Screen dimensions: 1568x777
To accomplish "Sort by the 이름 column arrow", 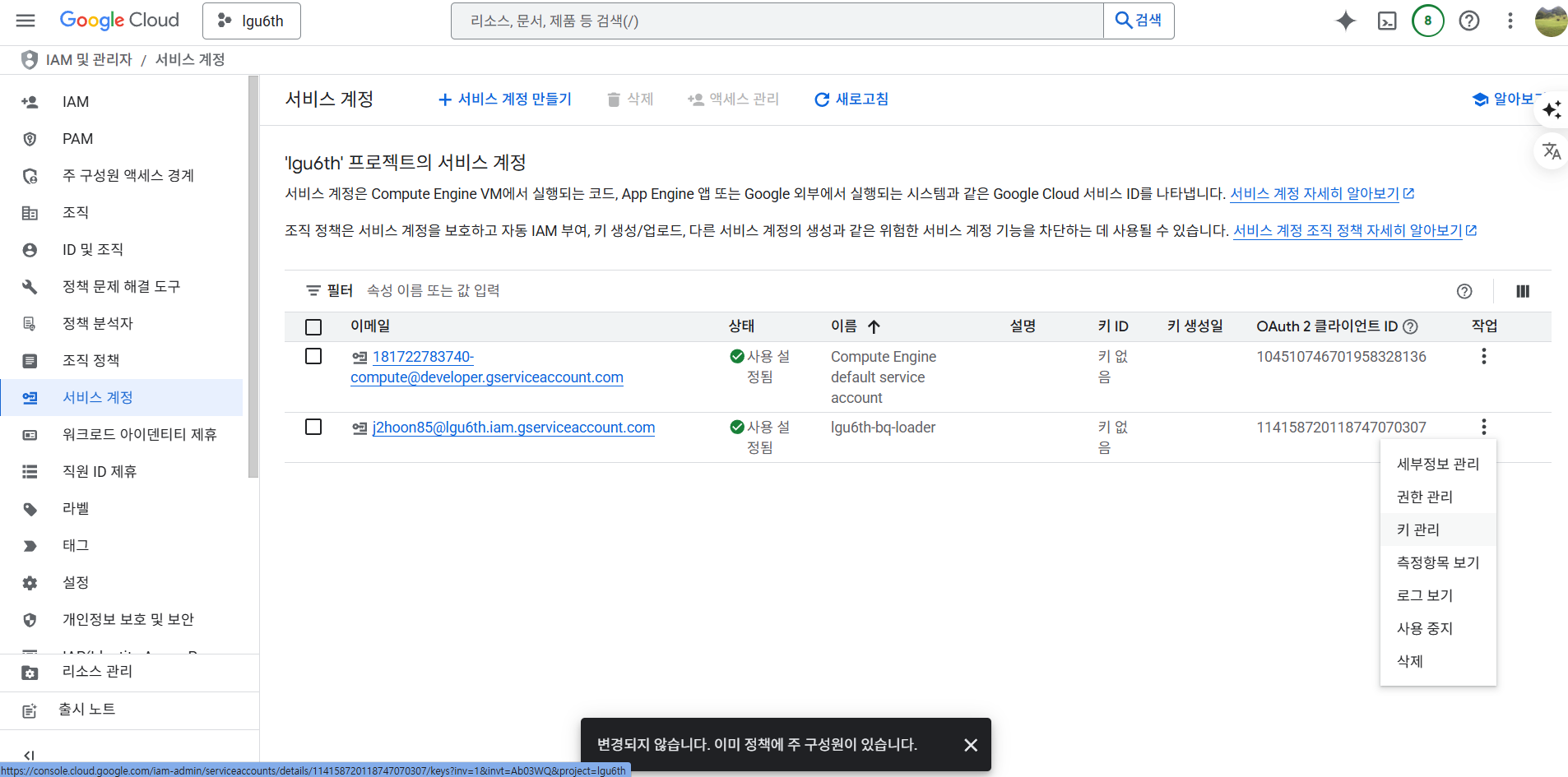I will [x=874, y=326].
